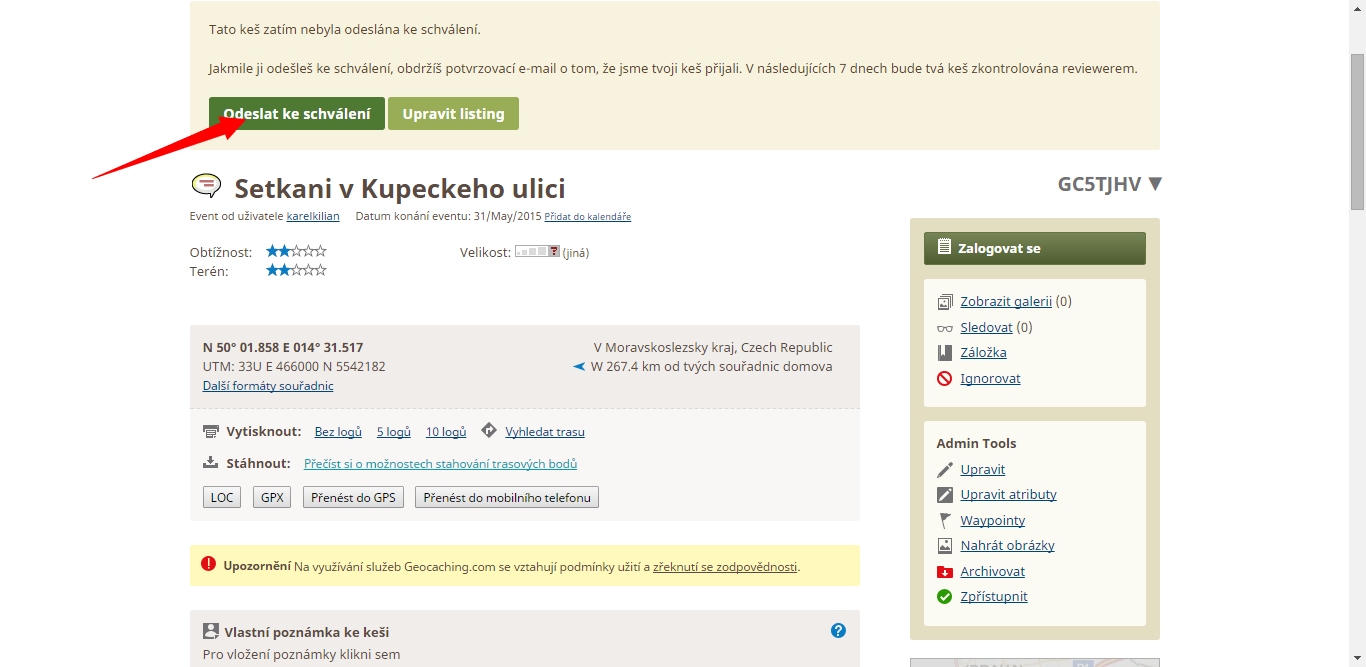Click the gallery icon beside Zobrazit galerii
This screenshot has height=667, width=1366.
tap(944, 302)
